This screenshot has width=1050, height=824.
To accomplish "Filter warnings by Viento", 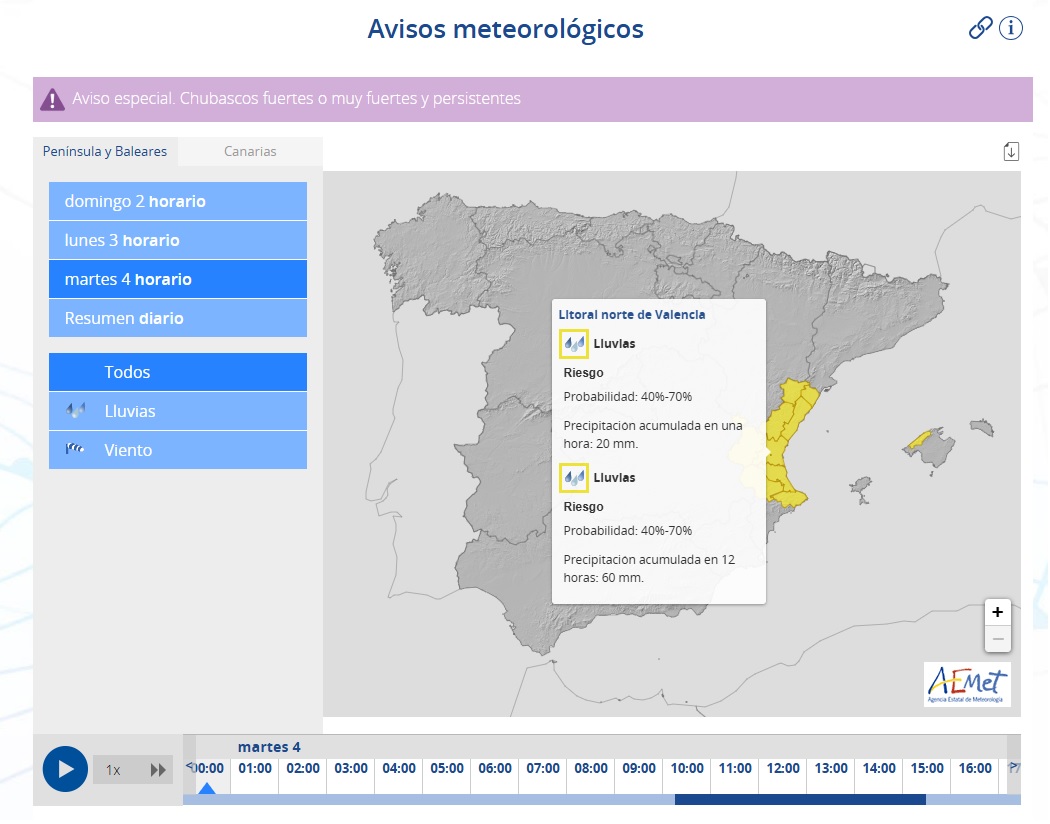I will (178, 450).
